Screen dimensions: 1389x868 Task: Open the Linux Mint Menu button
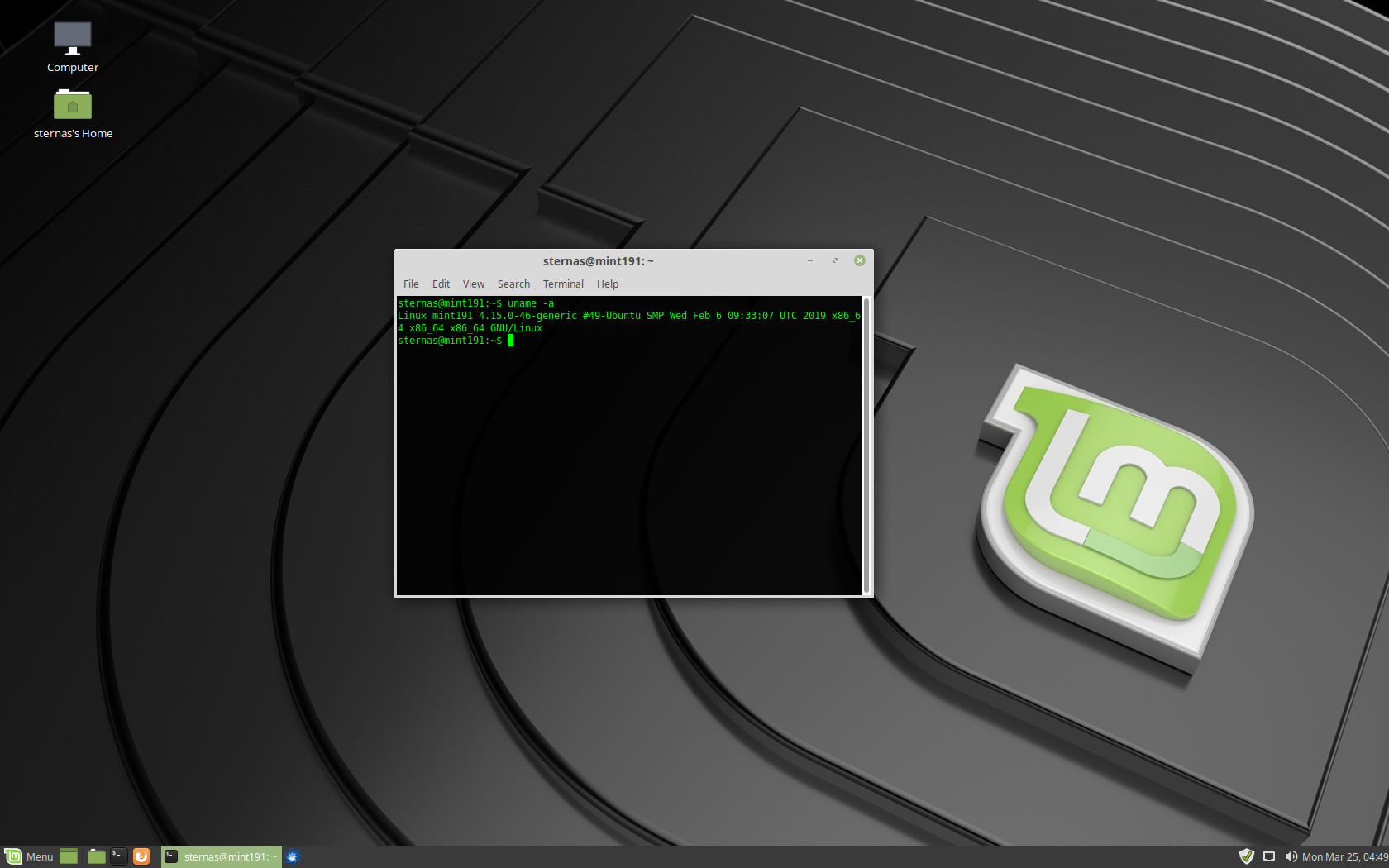tap(29, 856)
